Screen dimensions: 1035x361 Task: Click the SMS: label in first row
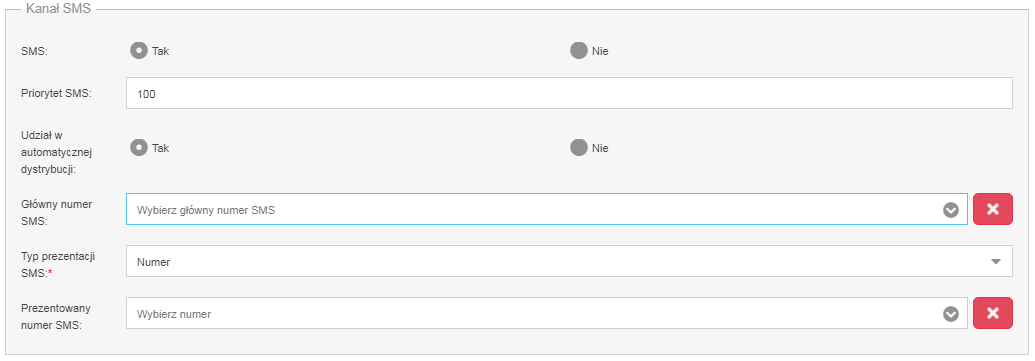(34, 51)
